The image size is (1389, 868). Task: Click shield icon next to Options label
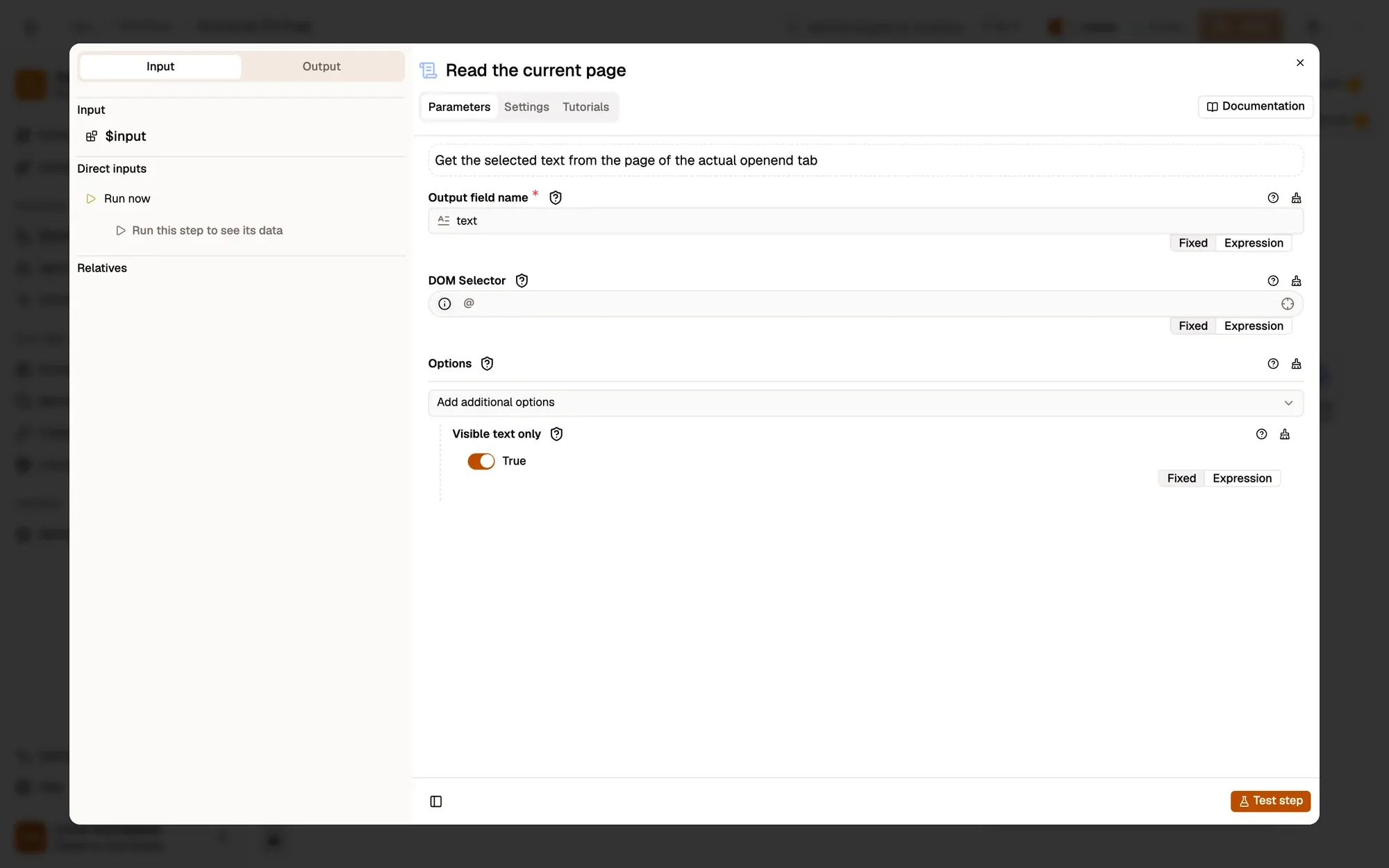pyautogui.click(x=487, y=364)
